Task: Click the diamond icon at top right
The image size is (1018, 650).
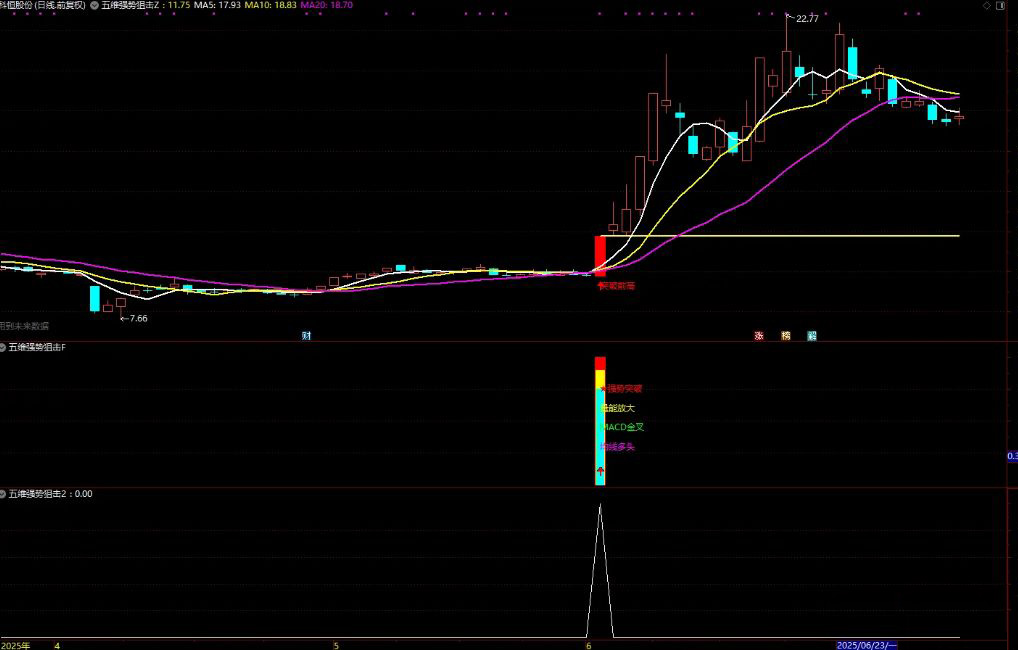Action: 985,5
